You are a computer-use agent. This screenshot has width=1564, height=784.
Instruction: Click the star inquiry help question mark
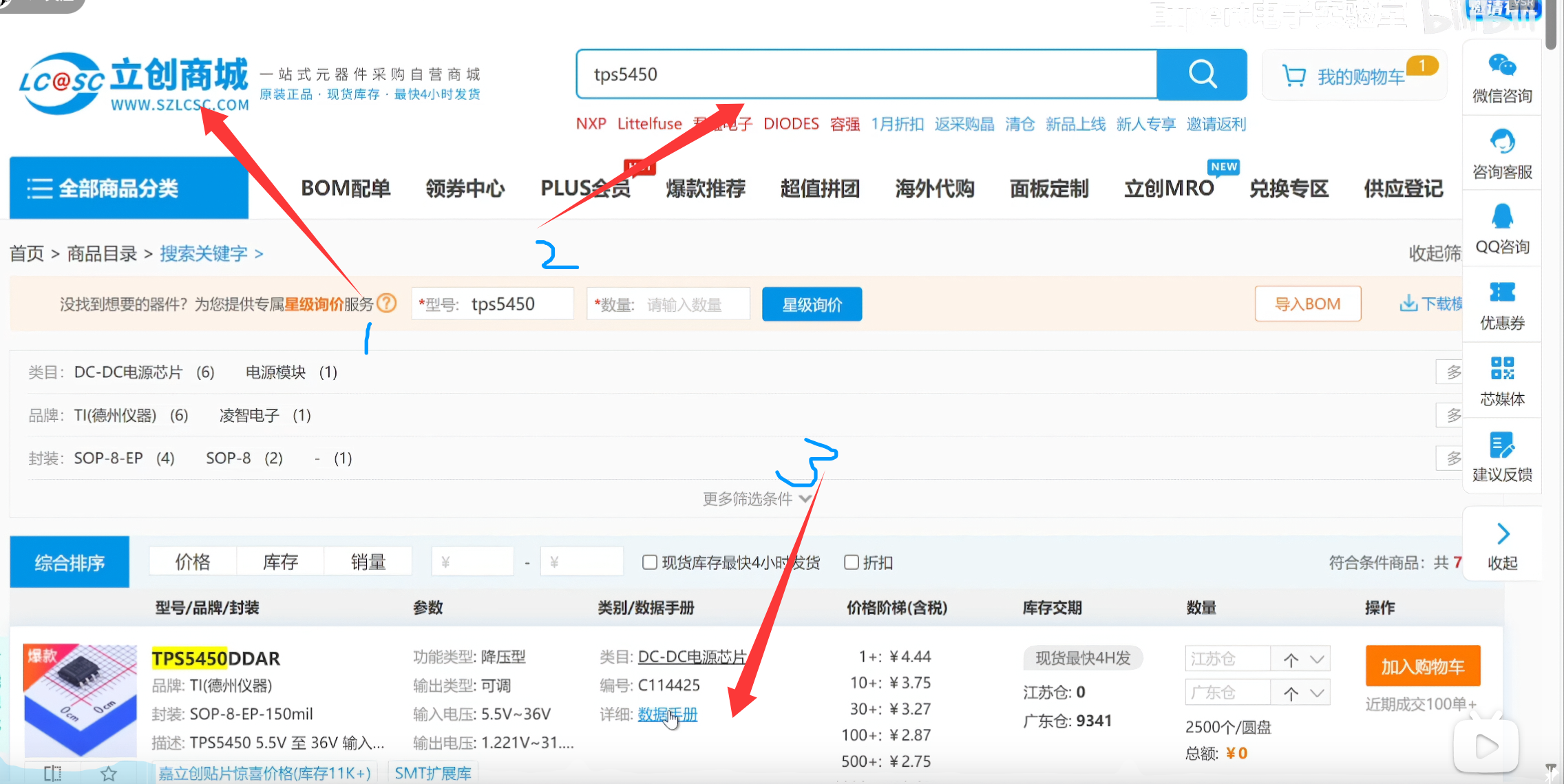point(388,303)
